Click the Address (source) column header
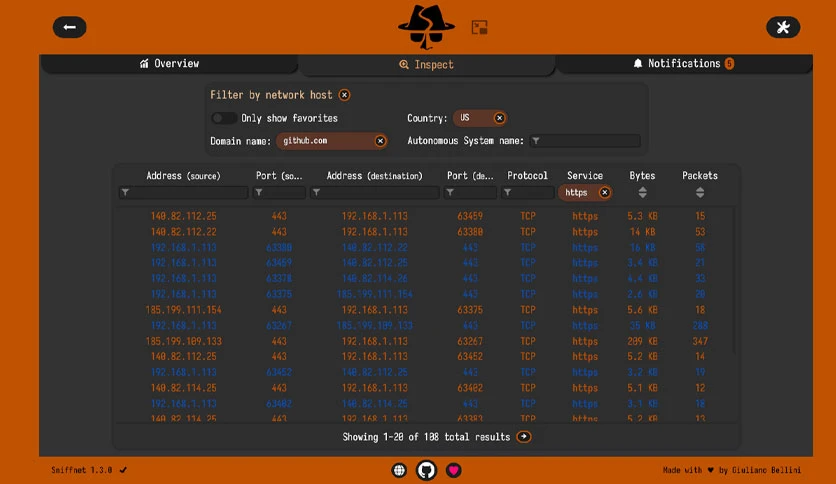This screenshot has height=484, width=836. pos(183,176)
